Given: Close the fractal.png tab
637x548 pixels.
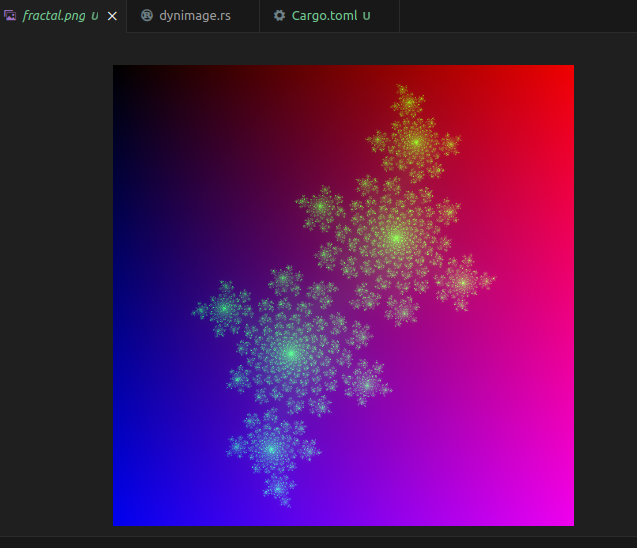Looking at the screenshot, I should [112, 16].
